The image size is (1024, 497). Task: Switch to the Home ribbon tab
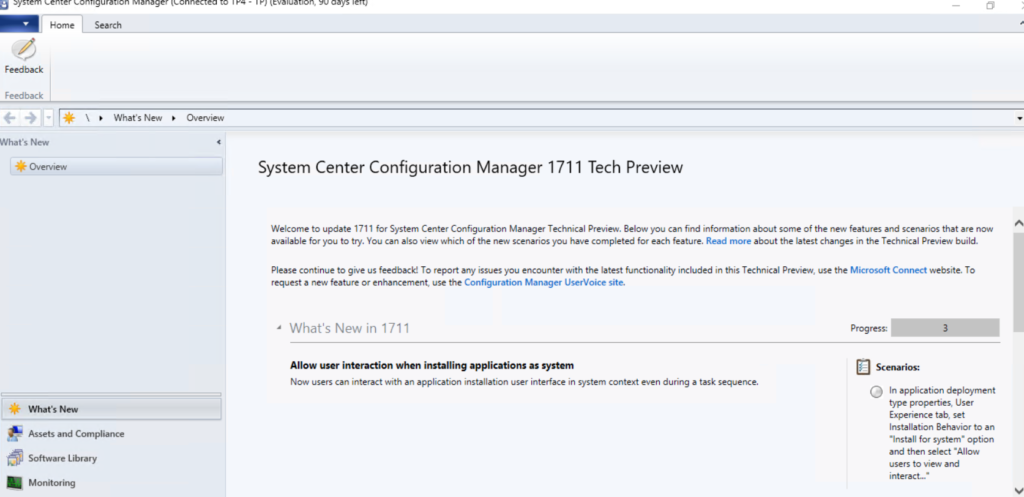62,25
